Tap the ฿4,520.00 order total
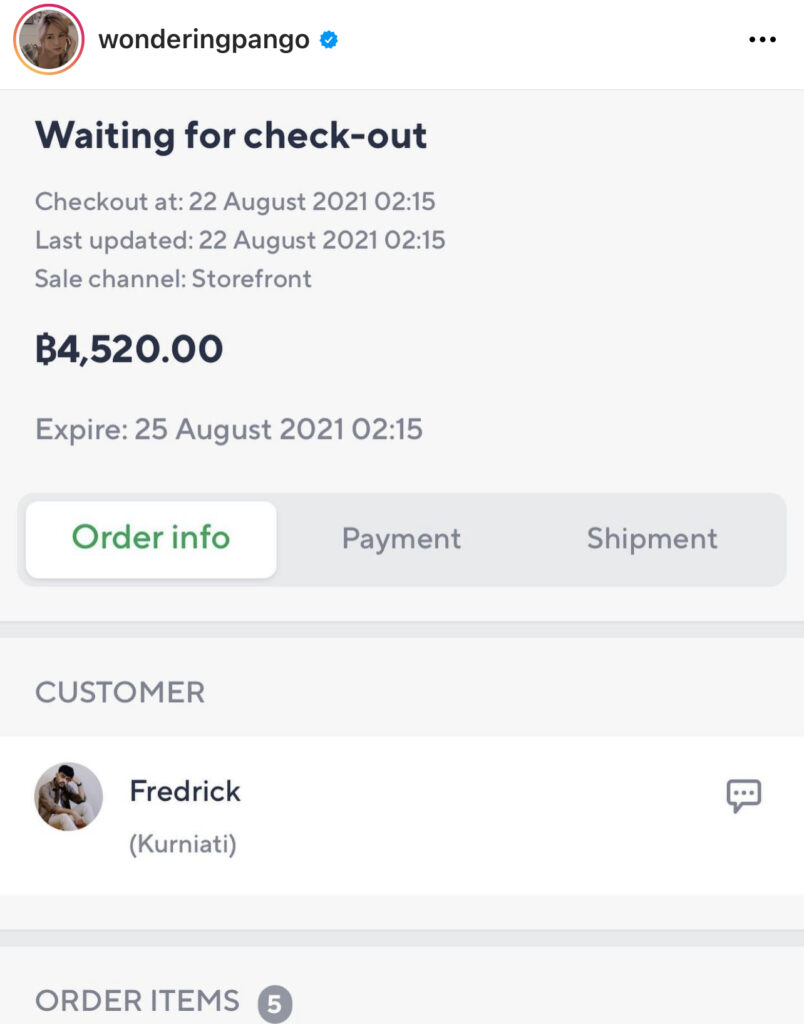 click(x=129, y=349)
